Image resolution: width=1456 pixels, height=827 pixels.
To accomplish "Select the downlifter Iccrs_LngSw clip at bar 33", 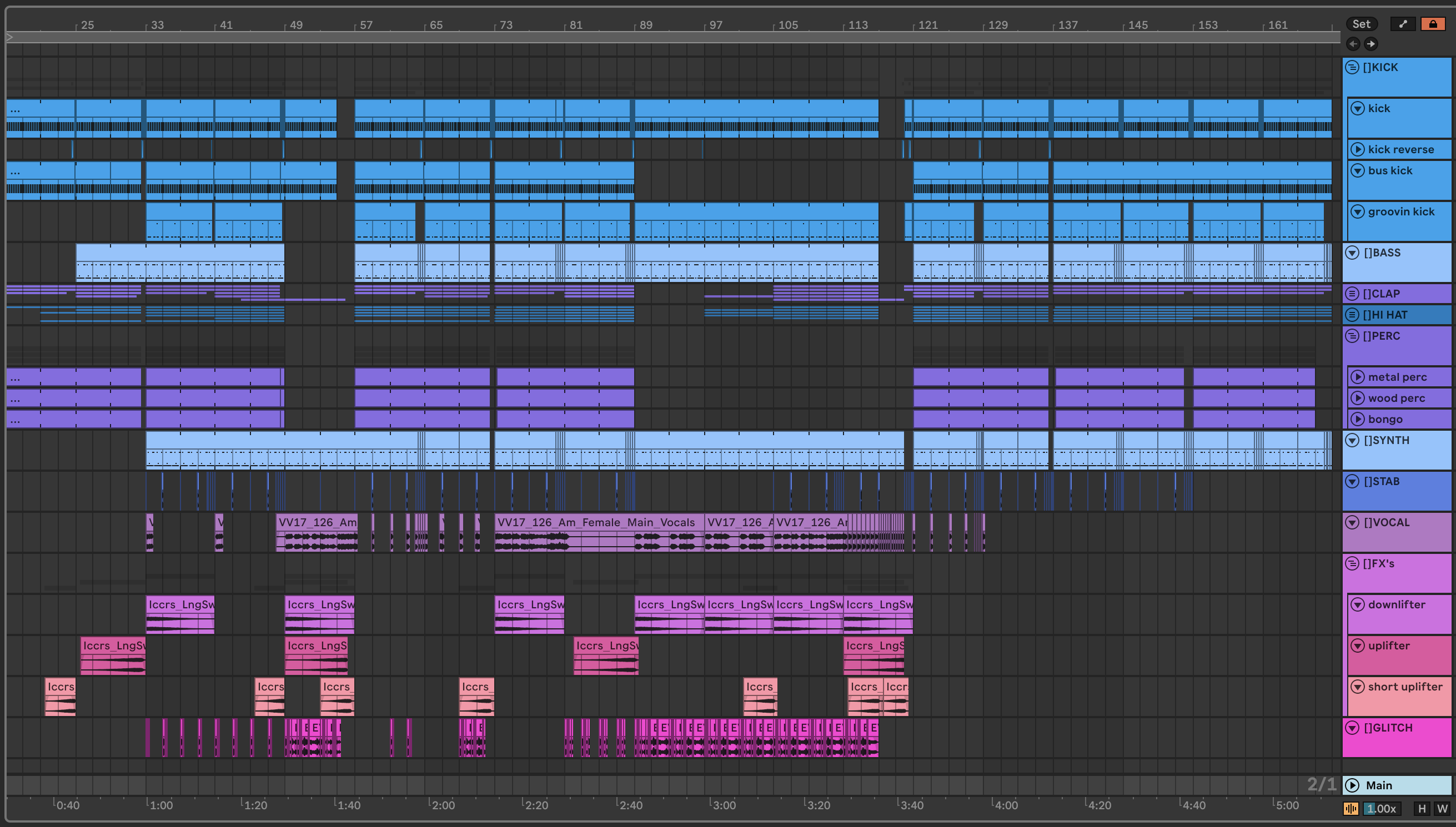I will click(x=180, y=614).
